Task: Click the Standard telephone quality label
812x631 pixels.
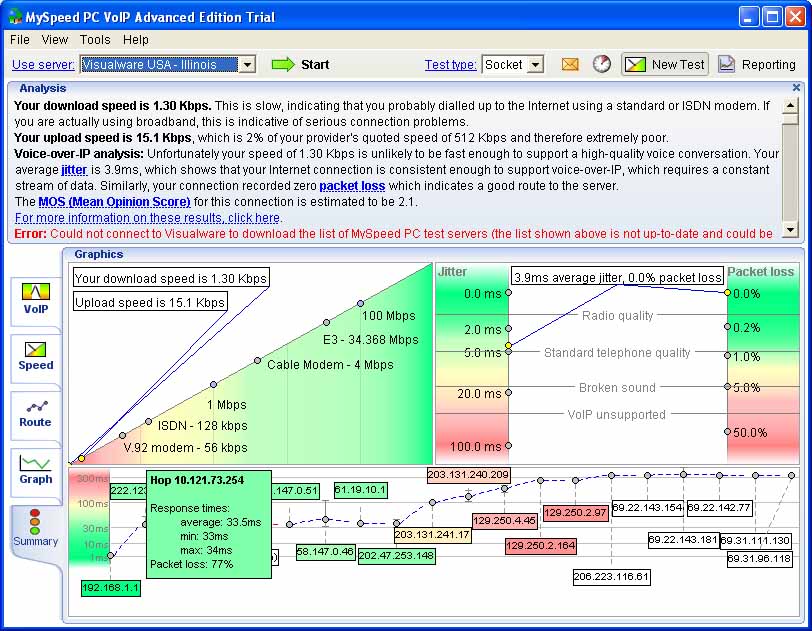Action: coord(617,353)
